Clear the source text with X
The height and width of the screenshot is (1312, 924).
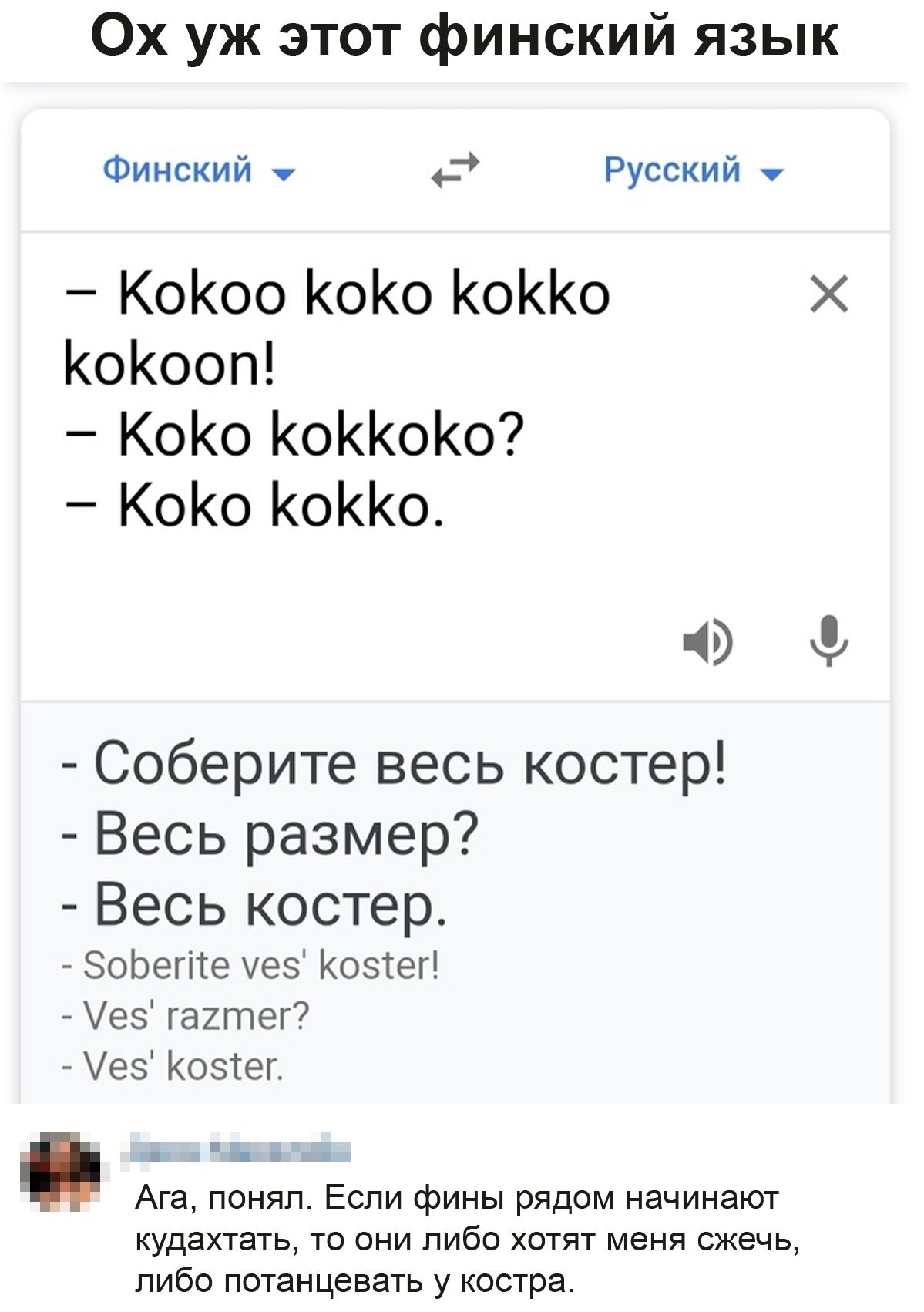[x=829, y=294]
